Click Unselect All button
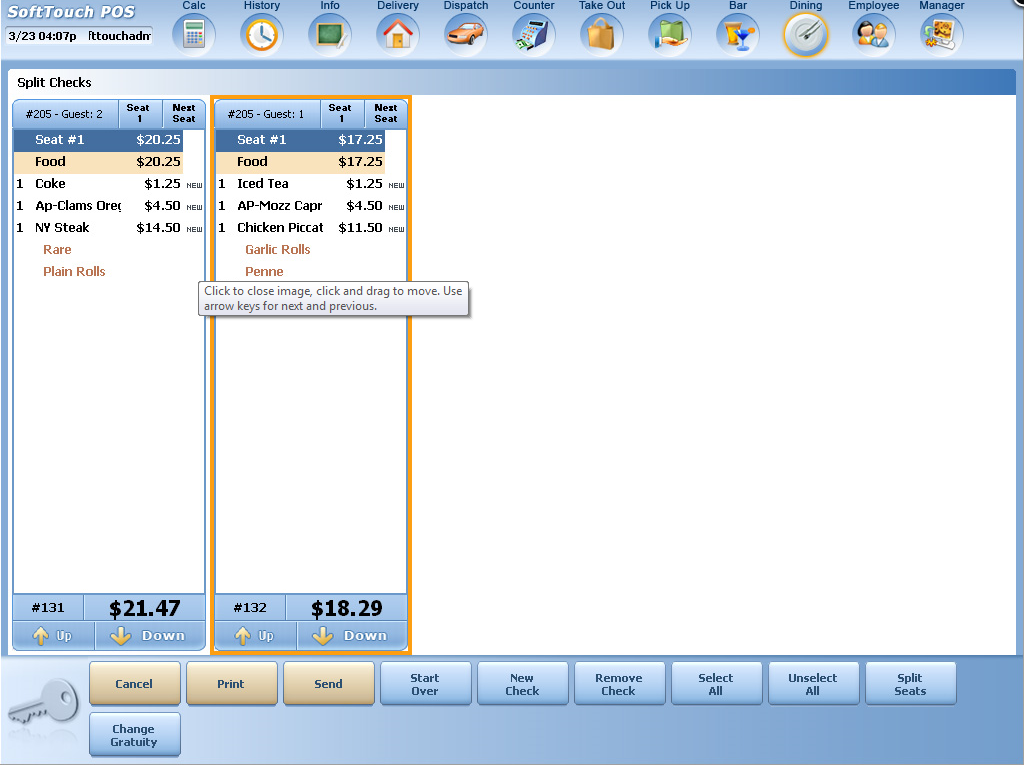The width and height of the screenshot is (1024, 765). click(813, 683)
